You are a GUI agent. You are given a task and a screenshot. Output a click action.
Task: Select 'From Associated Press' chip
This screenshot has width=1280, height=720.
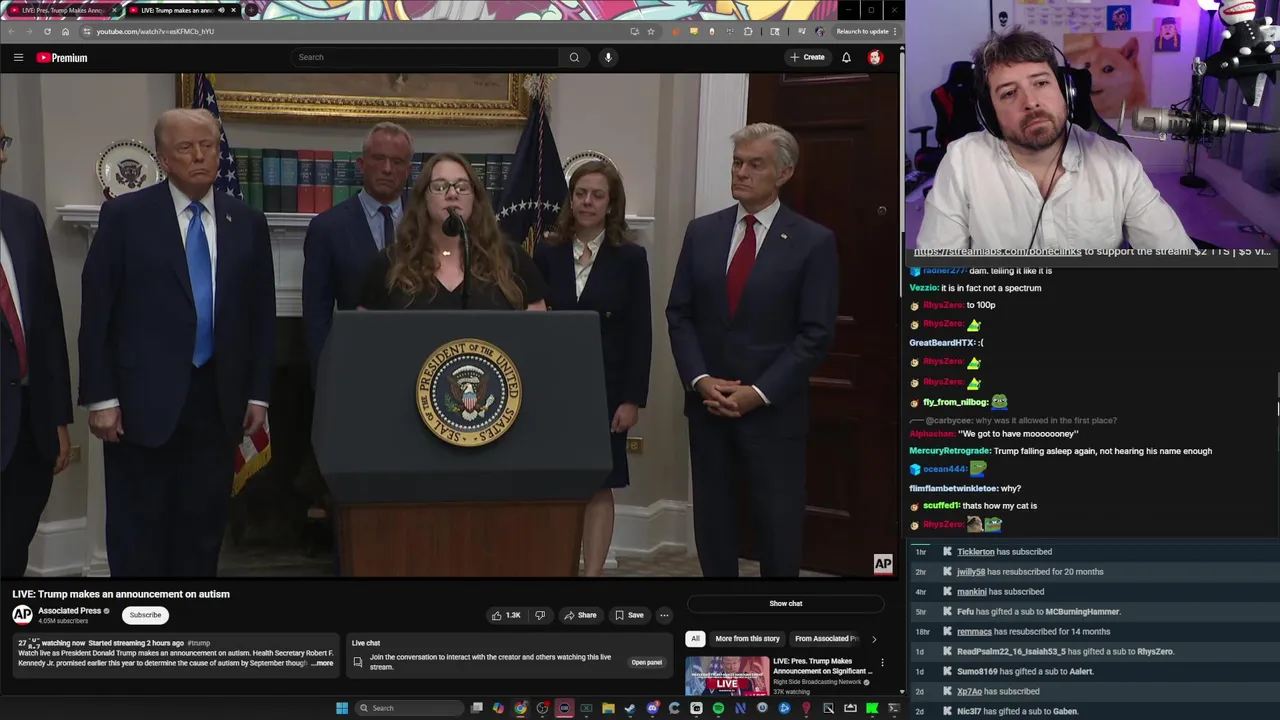[826, 638]
